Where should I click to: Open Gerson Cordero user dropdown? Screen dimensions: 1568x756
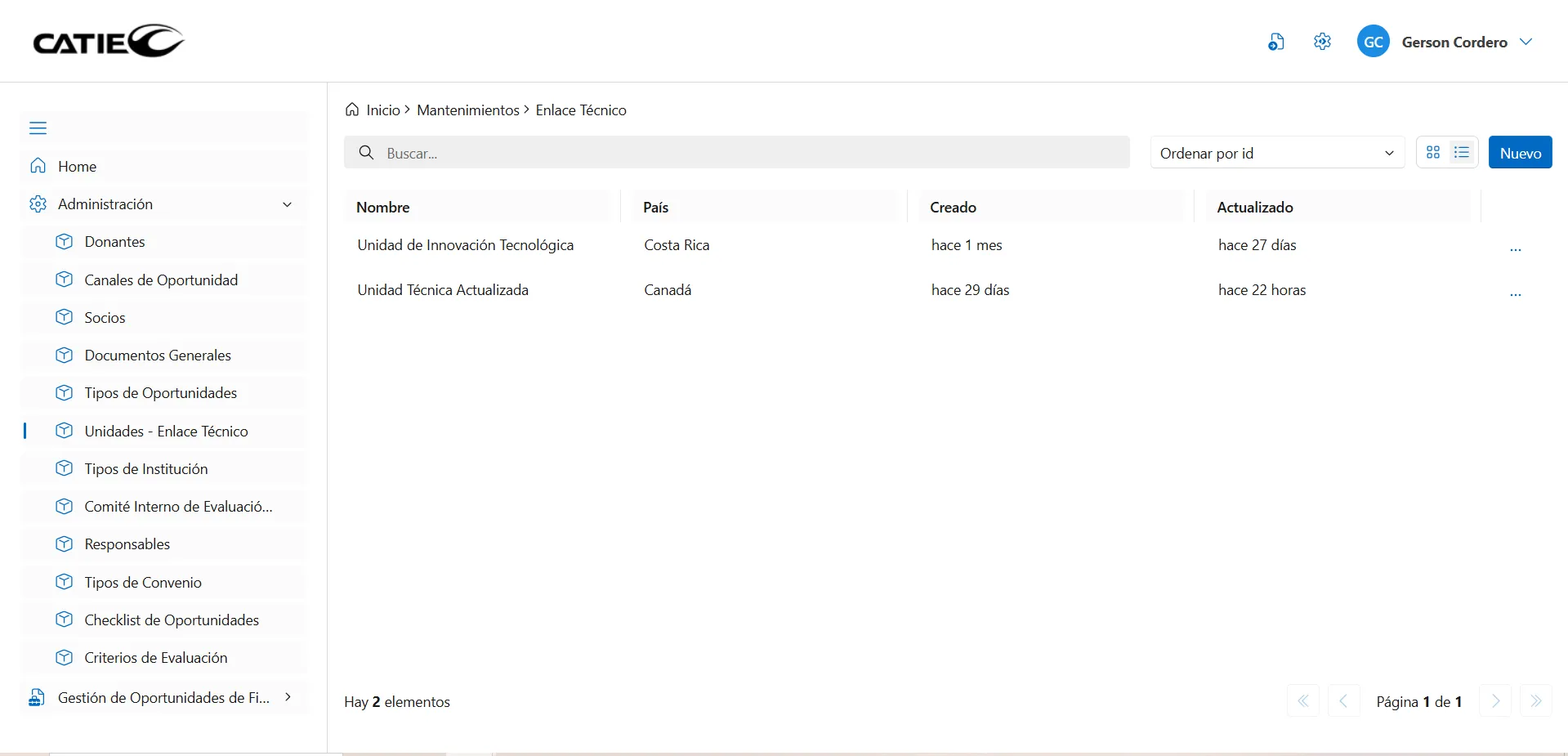coord(1525,42)
